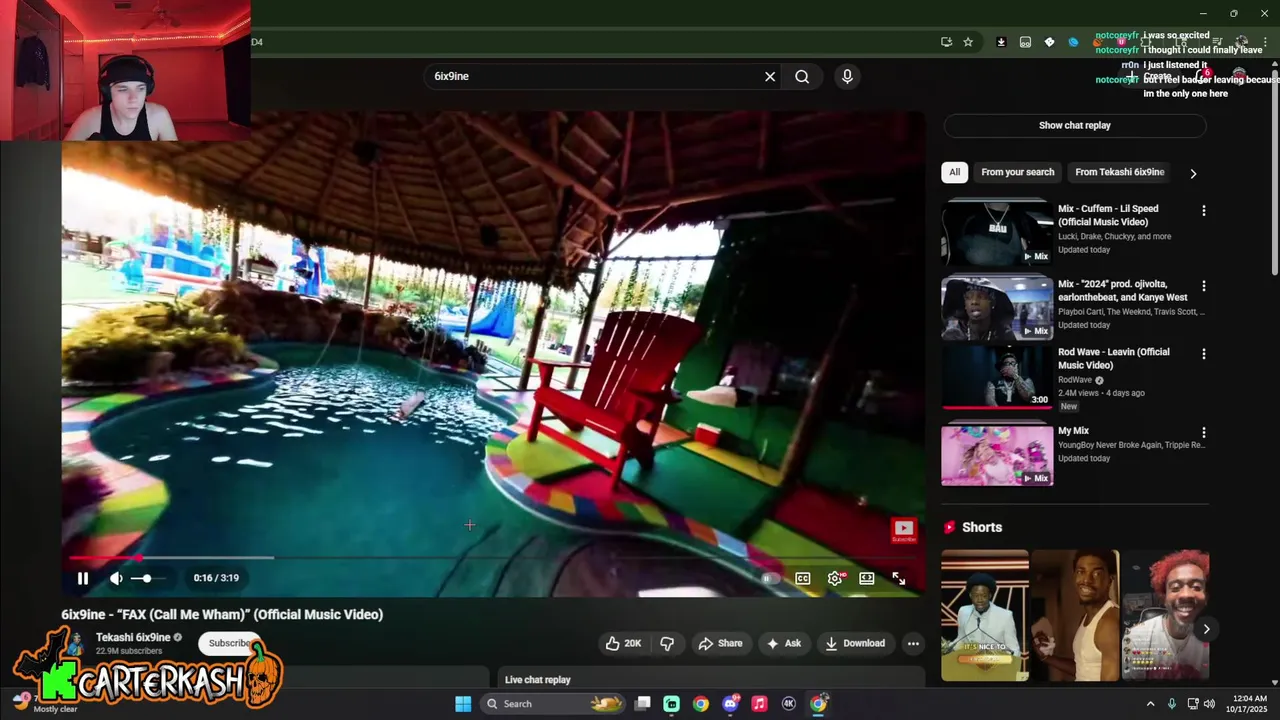Open the Share dialog
This screenshot has height=720, width=1280.
(720, 643)
